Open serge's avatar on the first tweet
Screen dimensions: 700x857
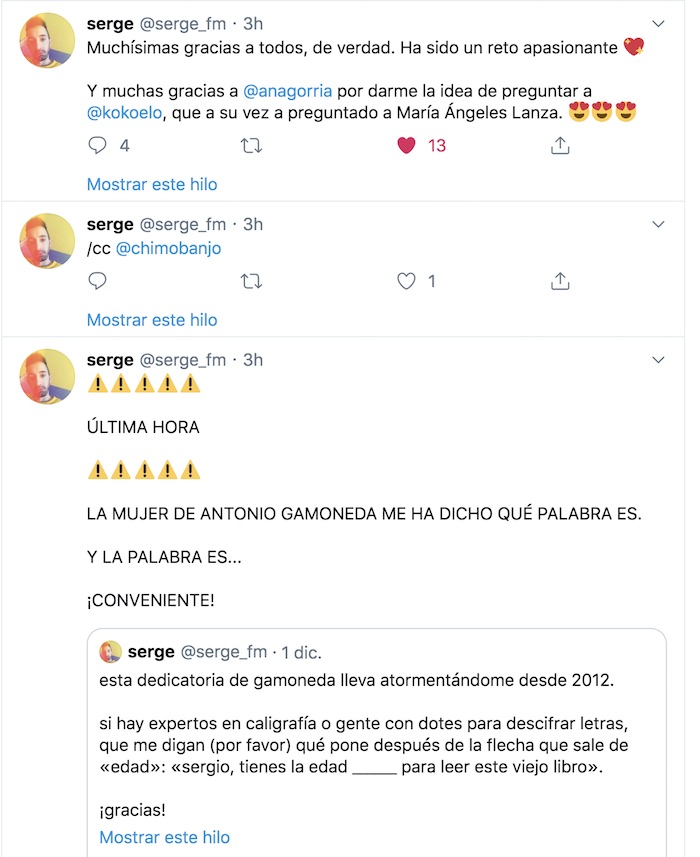48,41
